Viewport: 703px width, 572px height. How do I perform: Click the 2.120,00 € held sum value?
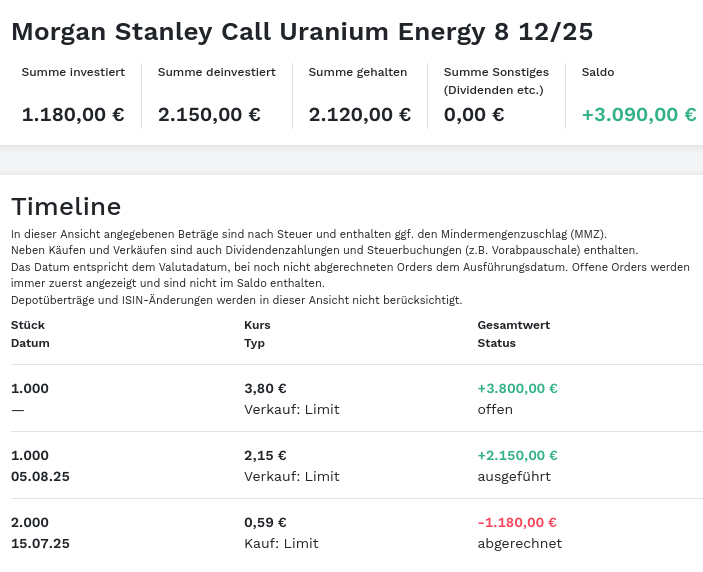pos(359,114)
